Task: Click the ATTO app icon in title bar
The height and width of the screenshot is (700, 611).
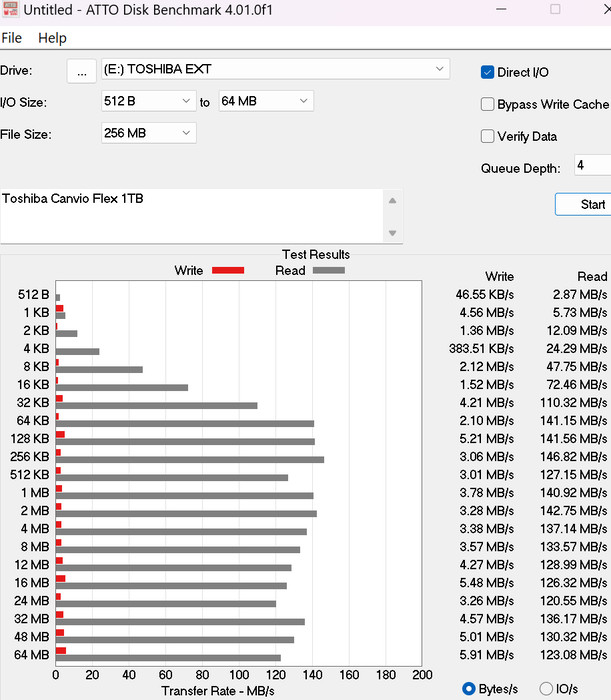Action: [11, 10]
